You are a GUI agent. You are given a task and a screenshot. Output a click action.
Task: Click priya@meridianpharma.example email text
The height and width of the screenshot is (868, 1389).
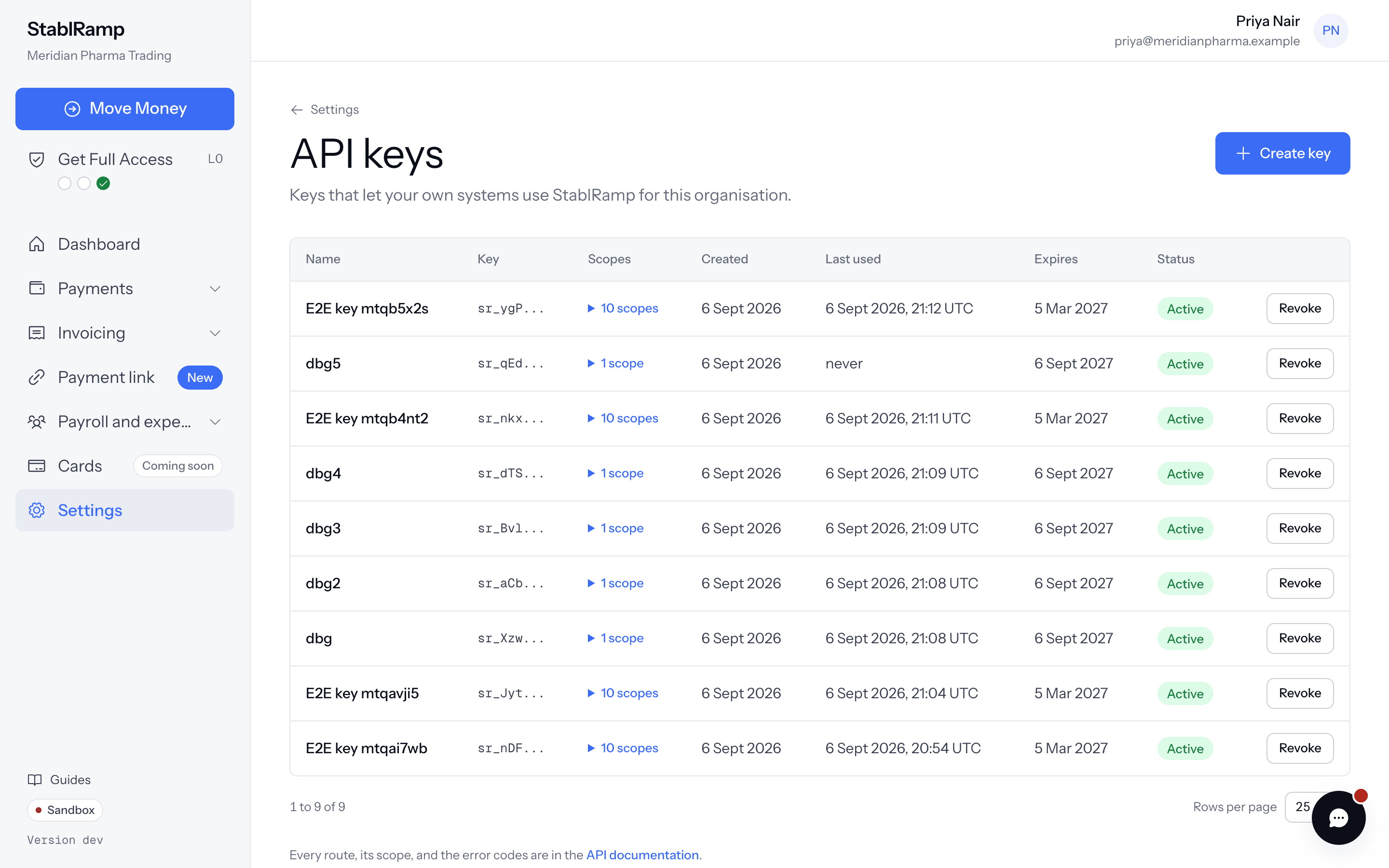coord(1207,41)
